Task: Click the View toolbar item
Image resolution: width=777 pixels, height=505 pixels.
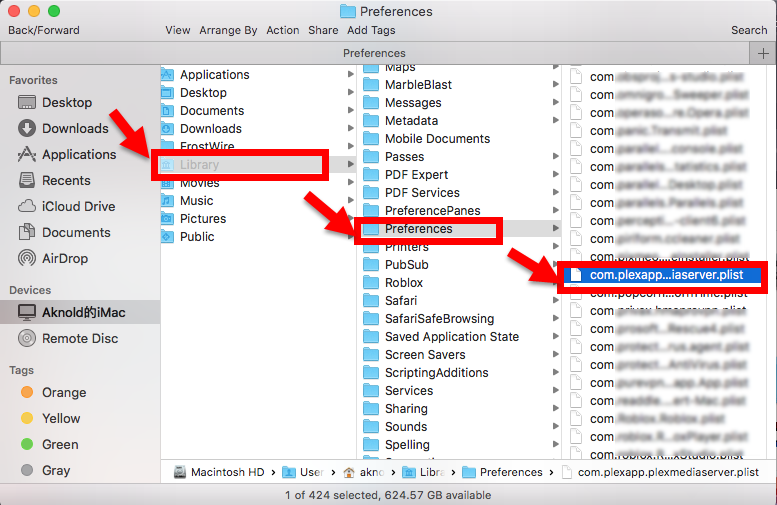Action: pos(178,30)
